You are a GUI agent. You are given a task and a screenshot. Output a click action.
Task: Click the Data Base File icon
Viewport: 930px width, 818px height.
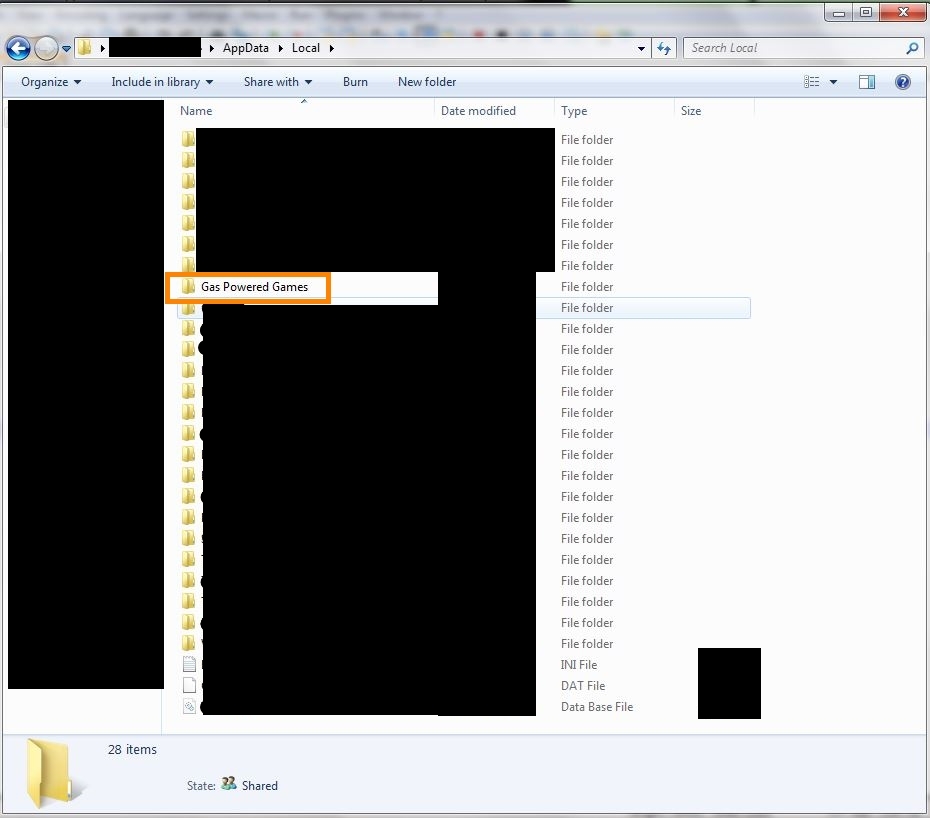coord(189,707)
